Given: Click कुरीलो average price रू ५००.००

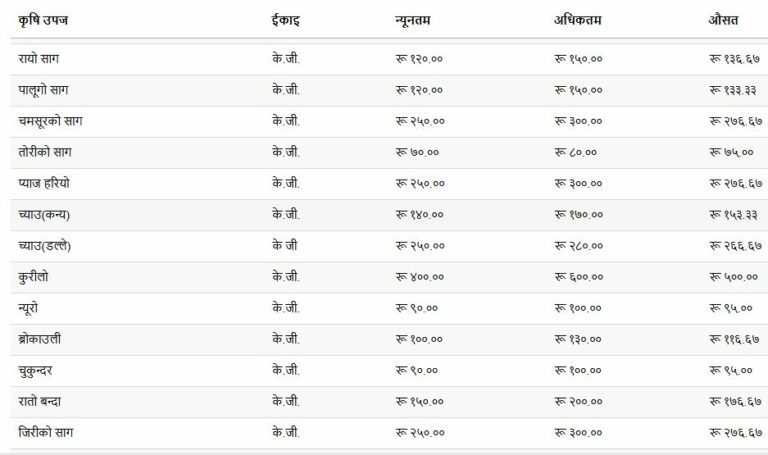Looking at the screenshot, I should (733, 277).
